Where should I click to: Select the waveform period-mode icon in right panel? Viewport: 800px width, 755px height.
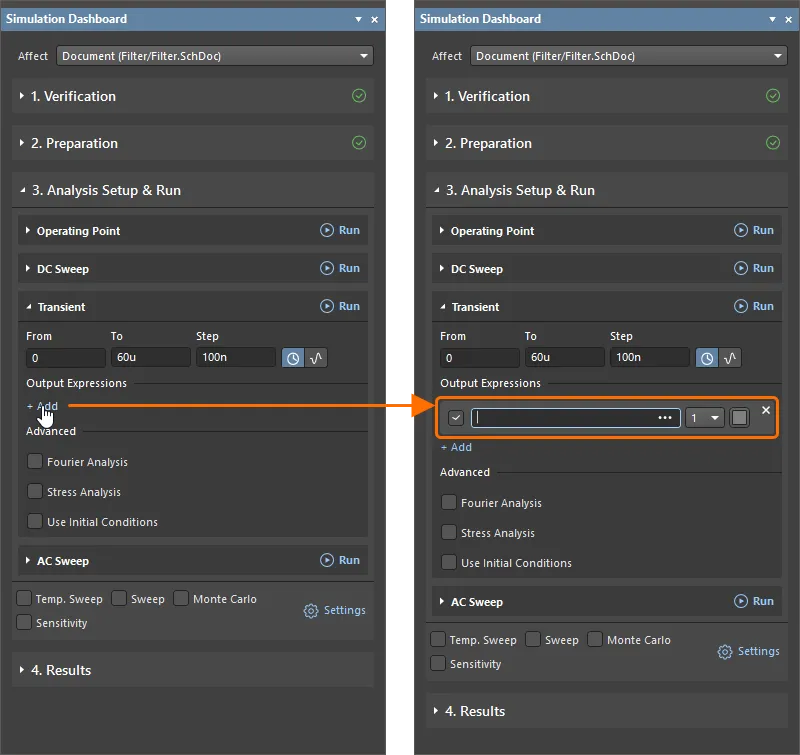(730, 358)
